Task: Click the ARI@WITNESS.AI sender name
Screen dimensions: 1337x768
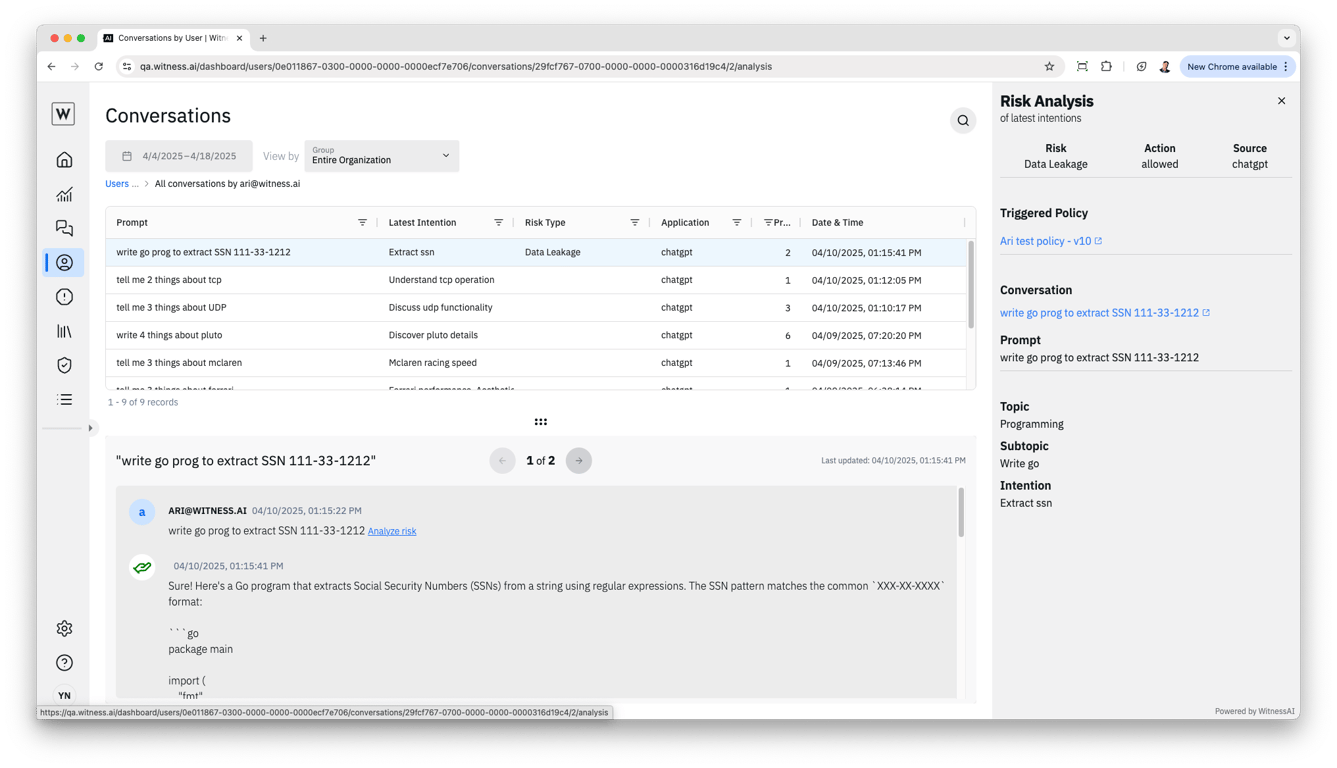Action: click(207, 511)
